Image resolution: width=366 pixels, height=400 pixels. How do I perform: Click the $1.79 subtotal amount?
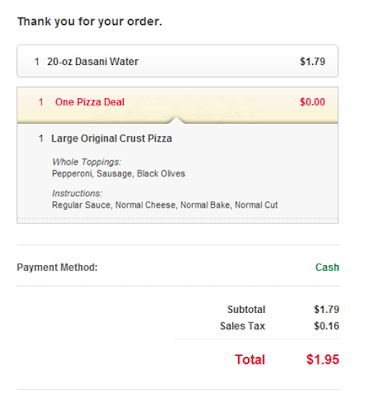326,309
